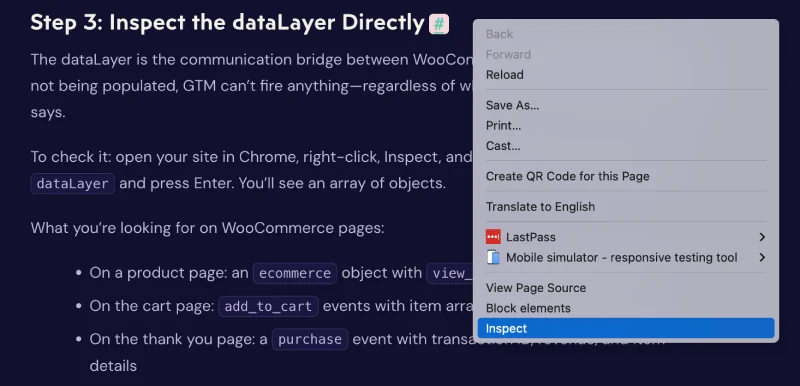The width and height of the screenshot is (800, 386).
Task: Expand the LastPass submenu arrow
Action: click(x=762, y=237)
